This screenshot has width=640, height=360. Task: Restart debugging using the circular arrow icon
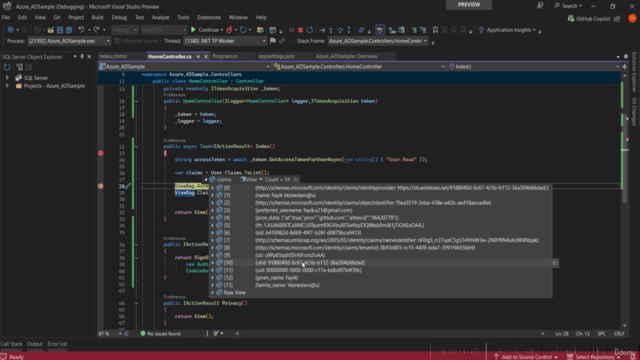pyautogui.click(x=310, y=30)
